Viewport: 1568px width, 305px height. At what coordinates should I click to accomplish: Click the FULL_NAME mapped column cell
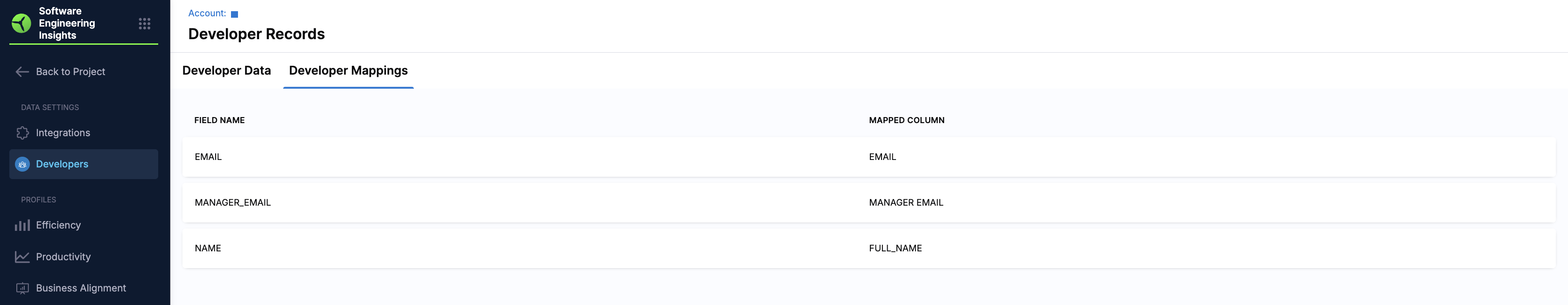point(895,249)
